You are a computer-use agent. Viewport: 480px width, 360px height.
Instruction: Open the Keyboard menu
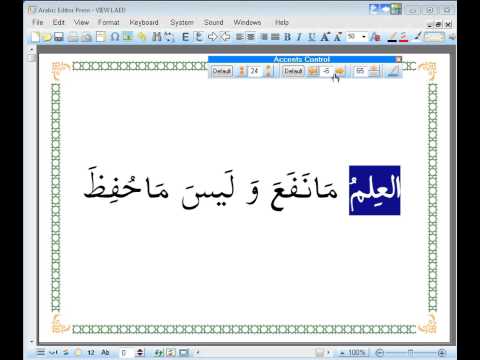[144, 22]
